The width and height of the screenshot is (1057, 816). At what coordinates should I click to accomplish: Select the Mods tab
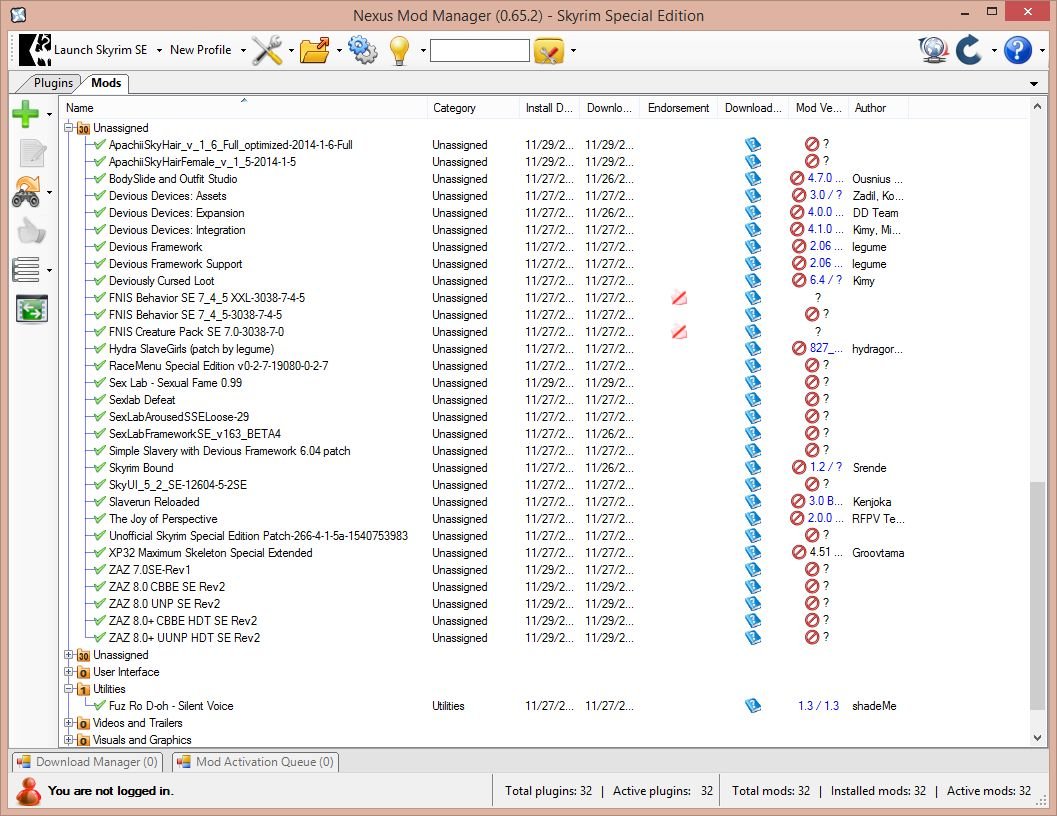106,83
